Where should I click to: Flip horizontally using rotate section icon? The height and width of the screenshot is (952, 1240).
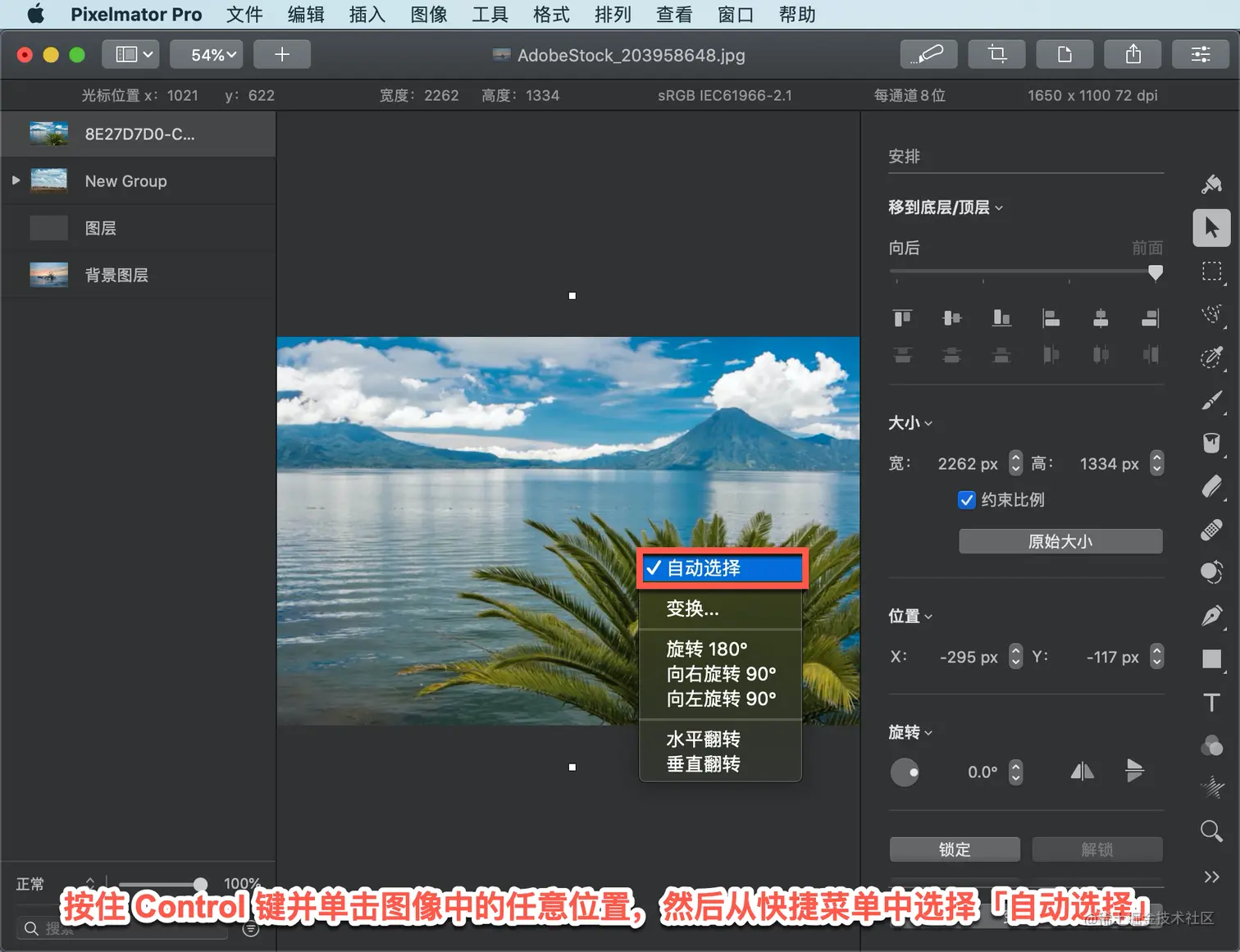[x=1083, y=772]
